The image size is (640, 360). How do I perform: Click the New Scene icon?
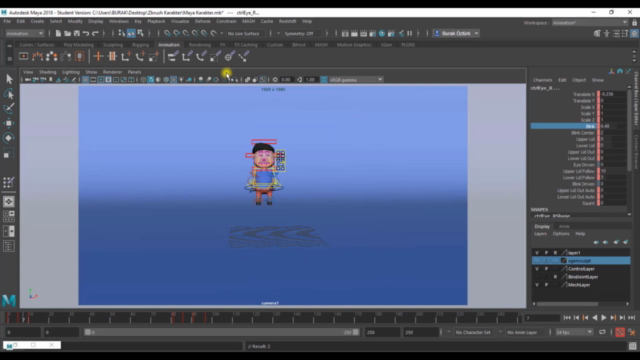pos(58,33)
